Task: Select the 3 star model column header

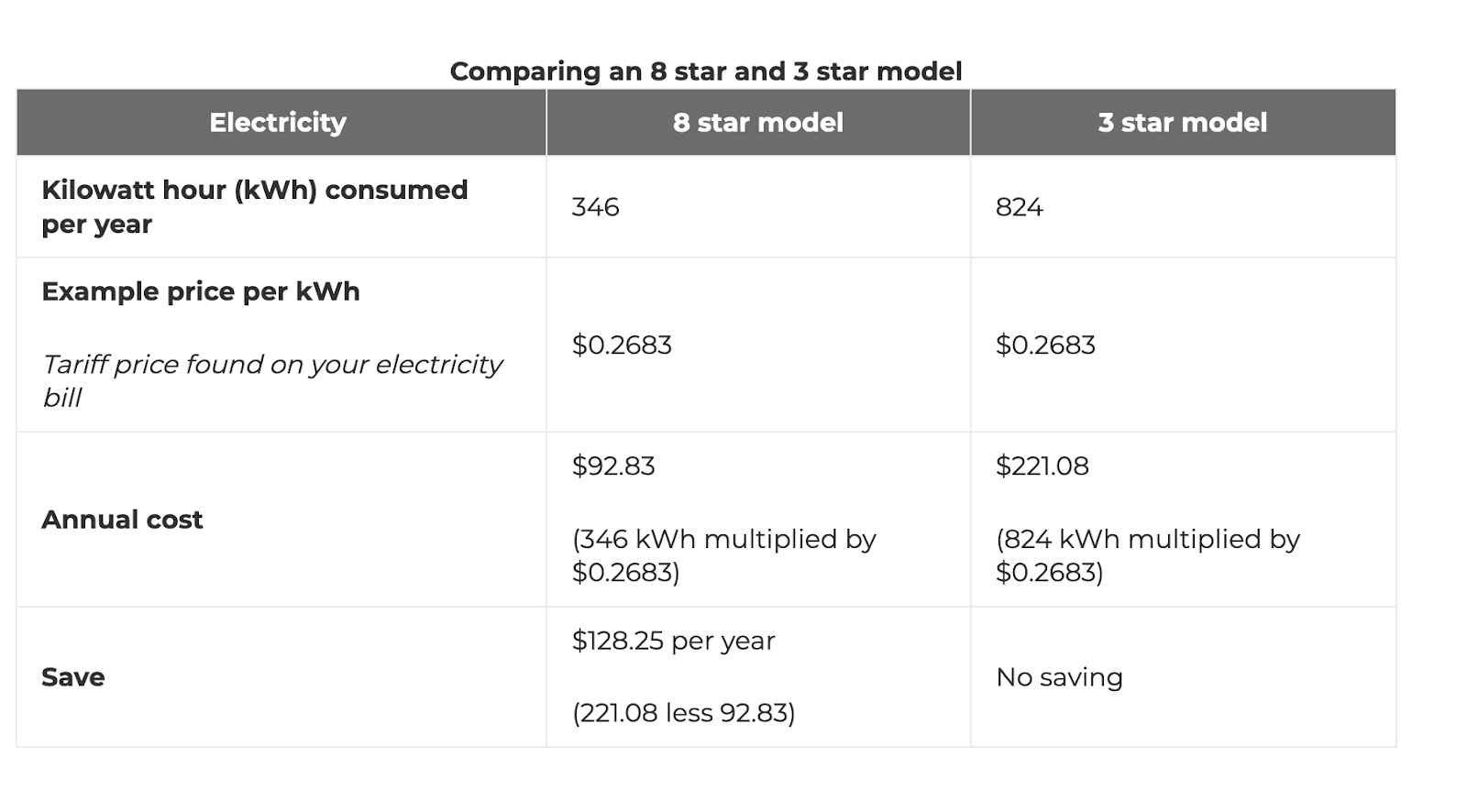Action: pyautogui.click(x=1183, y=123)
